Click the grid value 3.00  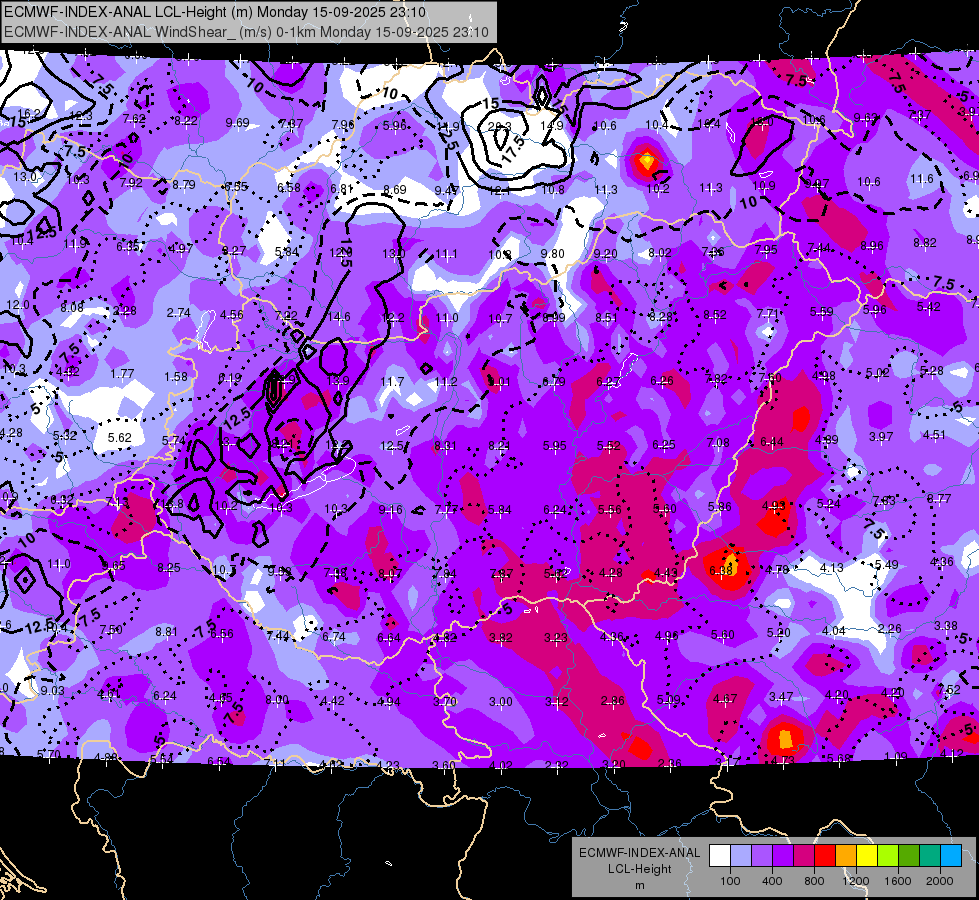pyautogui.click(x=500, y=702)
